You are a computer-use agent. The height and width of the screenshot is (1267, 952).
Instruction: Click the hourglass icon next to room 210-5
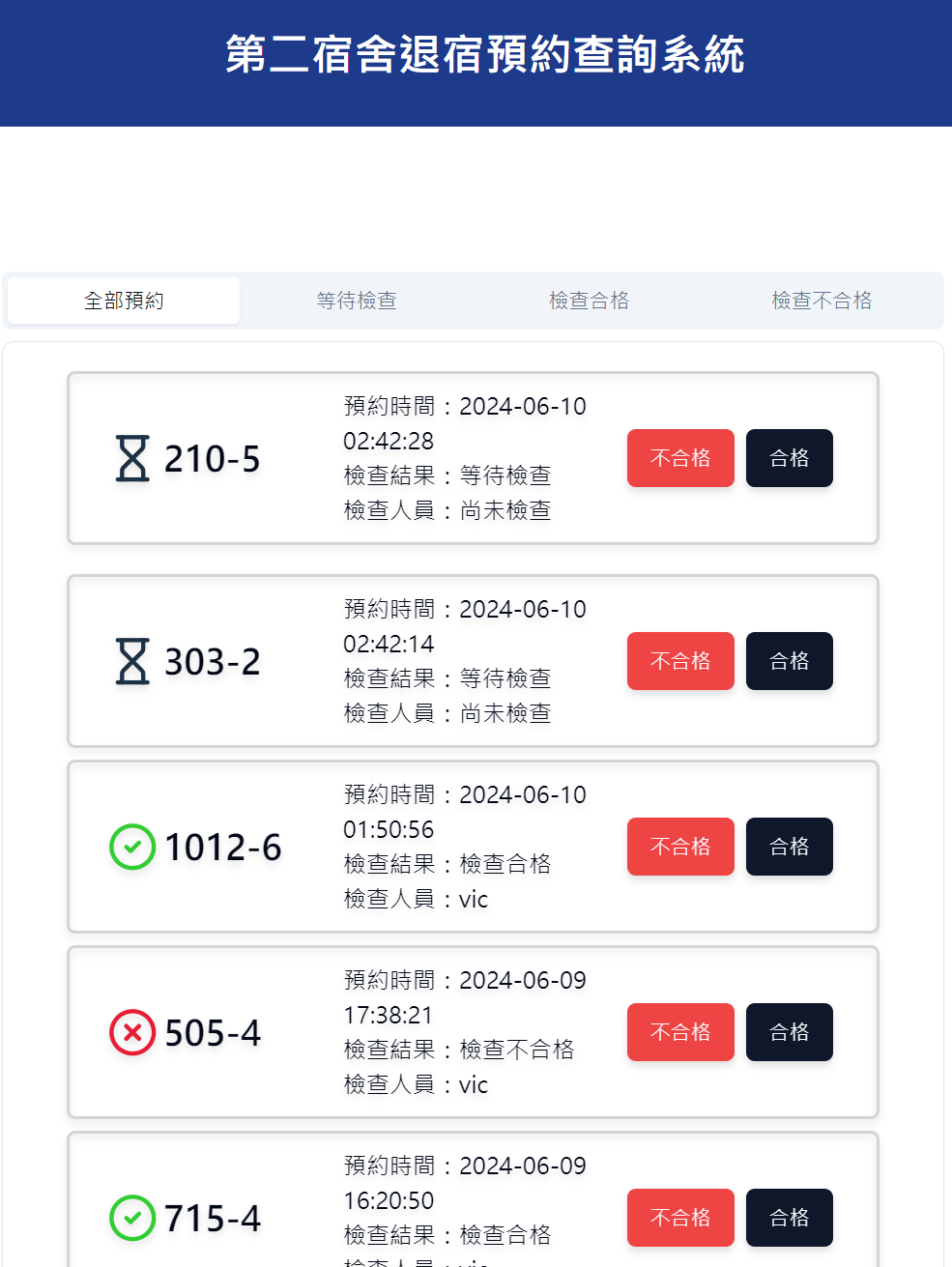131,458
